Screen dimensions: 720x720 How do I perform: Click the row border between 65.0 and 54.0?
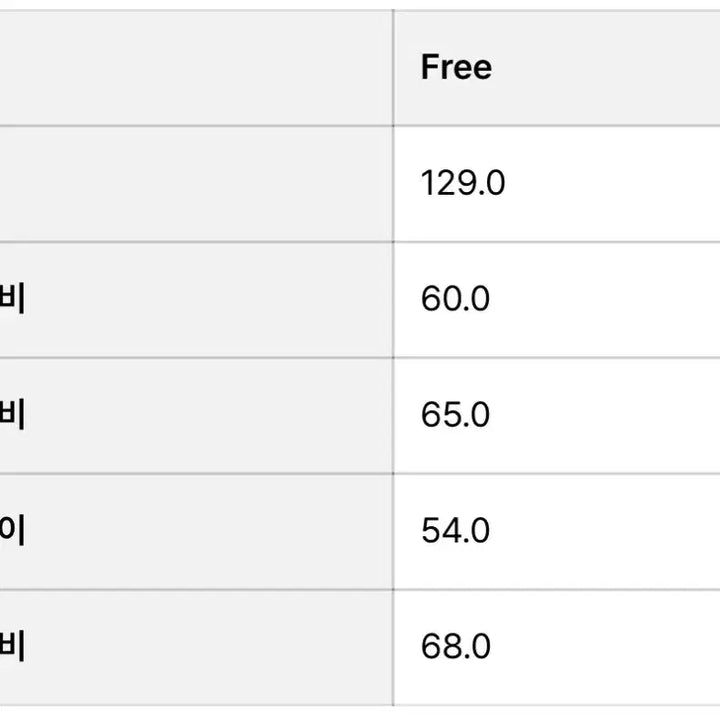pos(556,474)
